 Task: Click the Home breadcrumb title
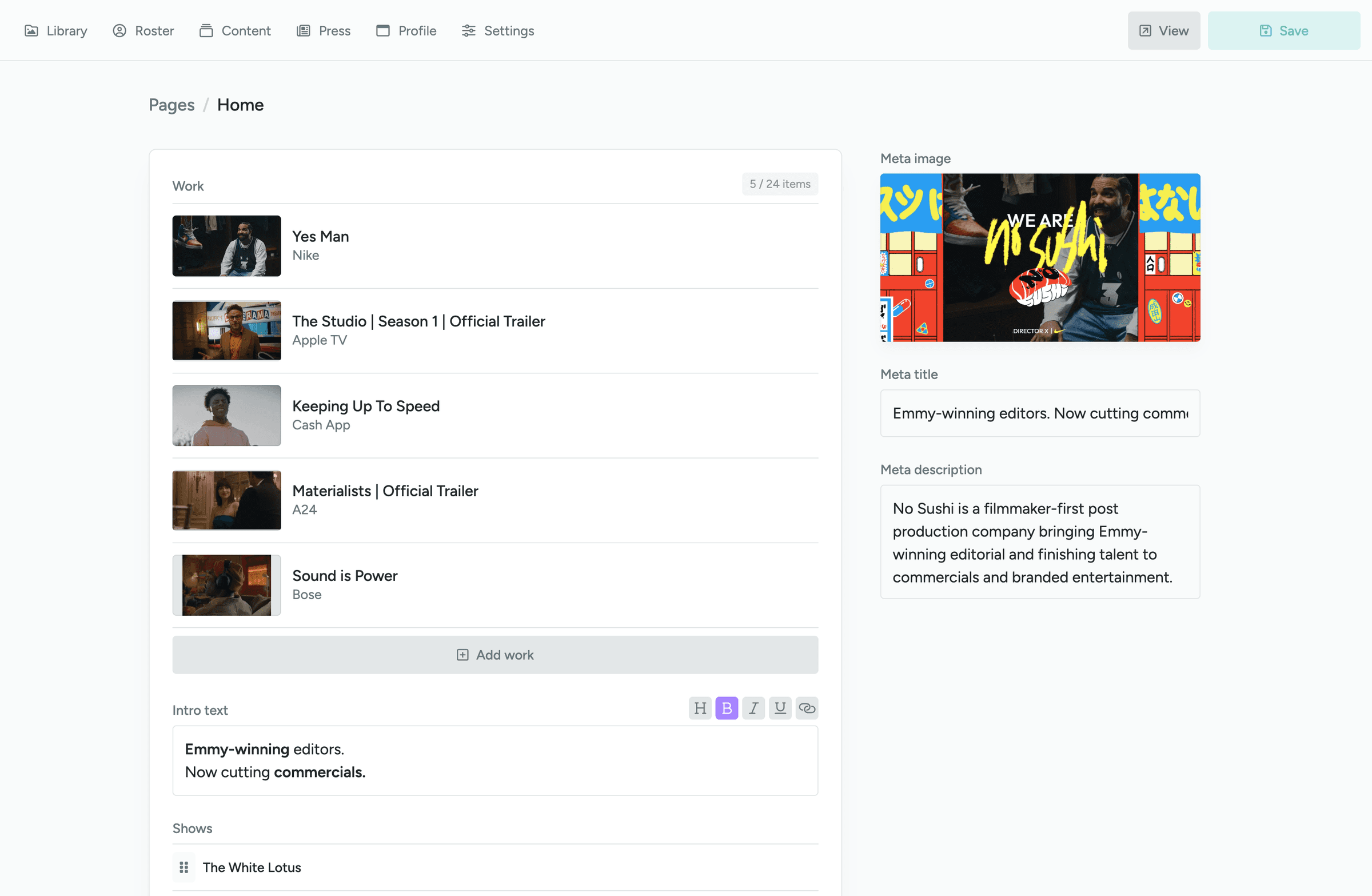(241, 105)
